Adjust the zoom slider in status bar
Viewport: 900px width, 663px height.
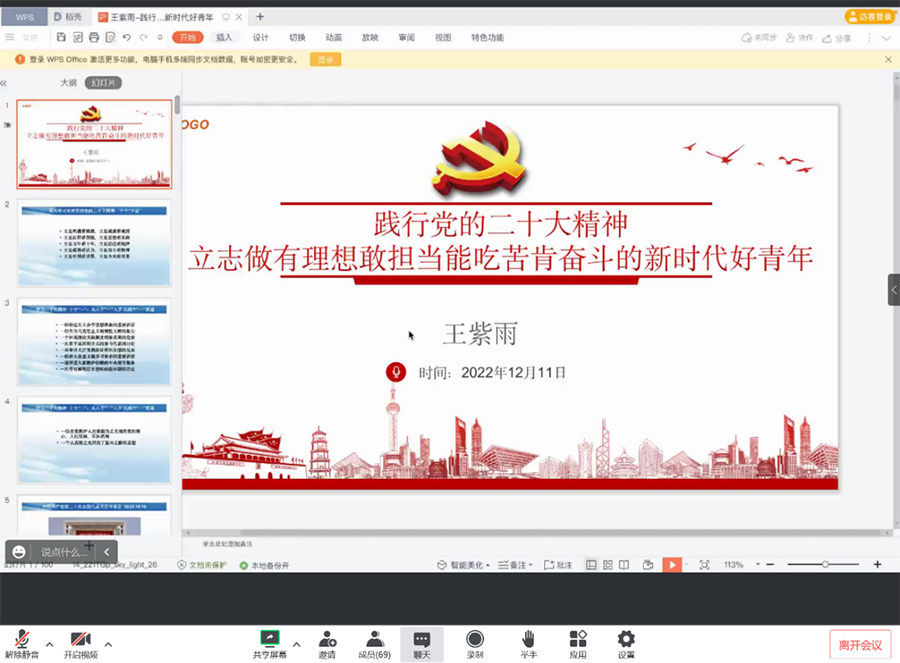(825, 565)
